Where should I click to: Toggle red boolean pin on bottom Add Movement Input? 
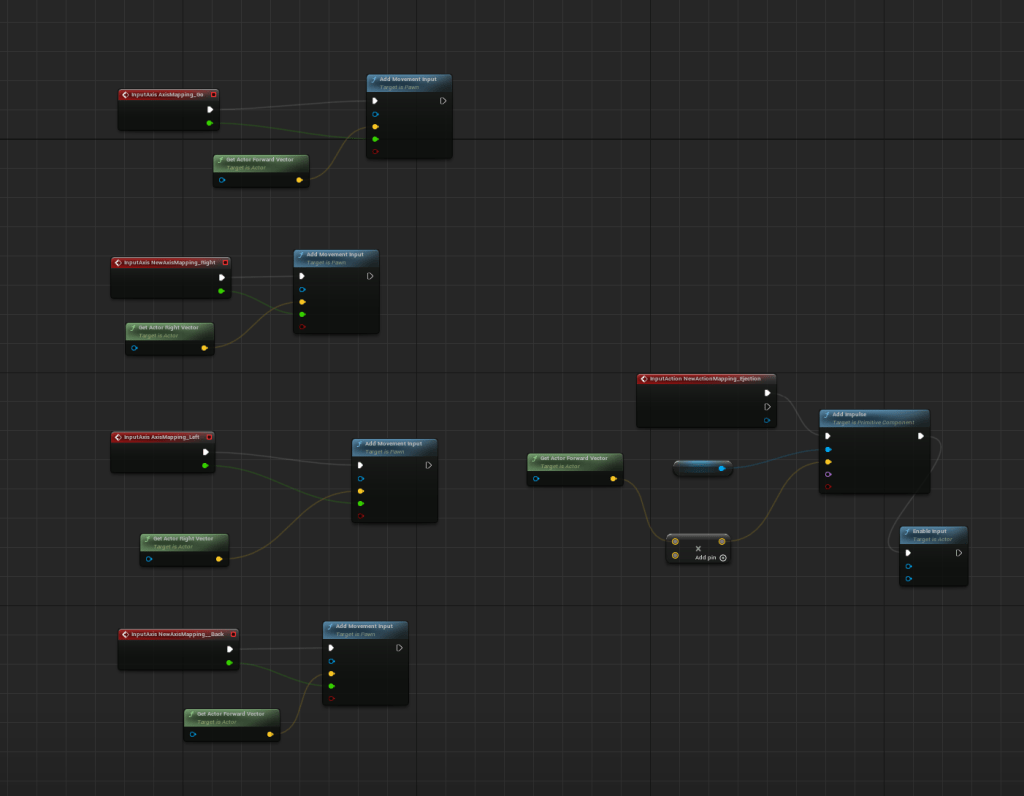pos(331,698)
